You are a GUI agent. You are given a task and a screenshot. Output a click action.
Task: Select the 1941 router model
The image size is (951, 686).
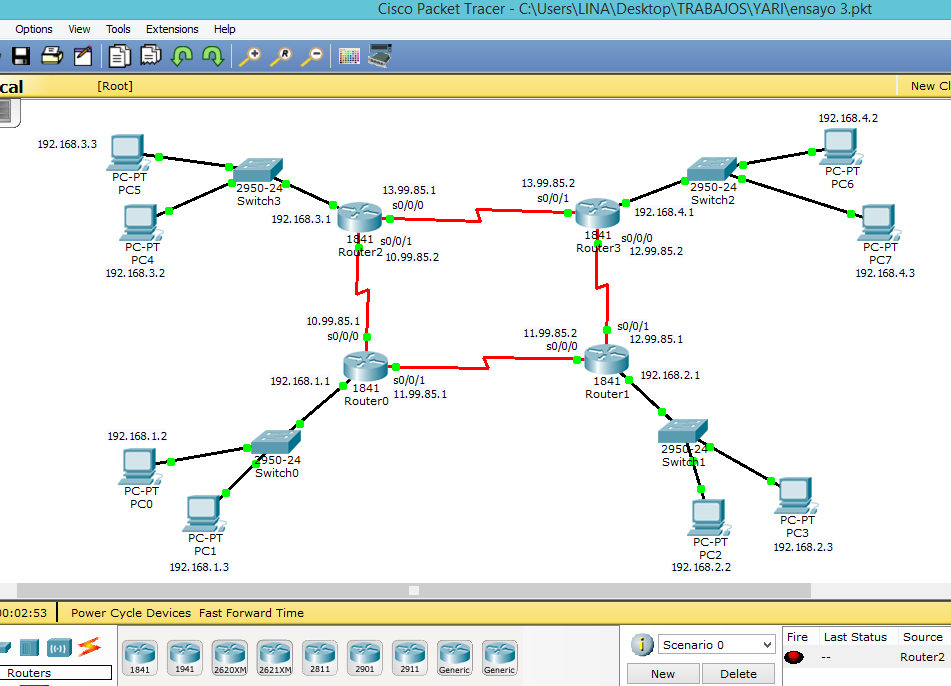pos(184,657)
